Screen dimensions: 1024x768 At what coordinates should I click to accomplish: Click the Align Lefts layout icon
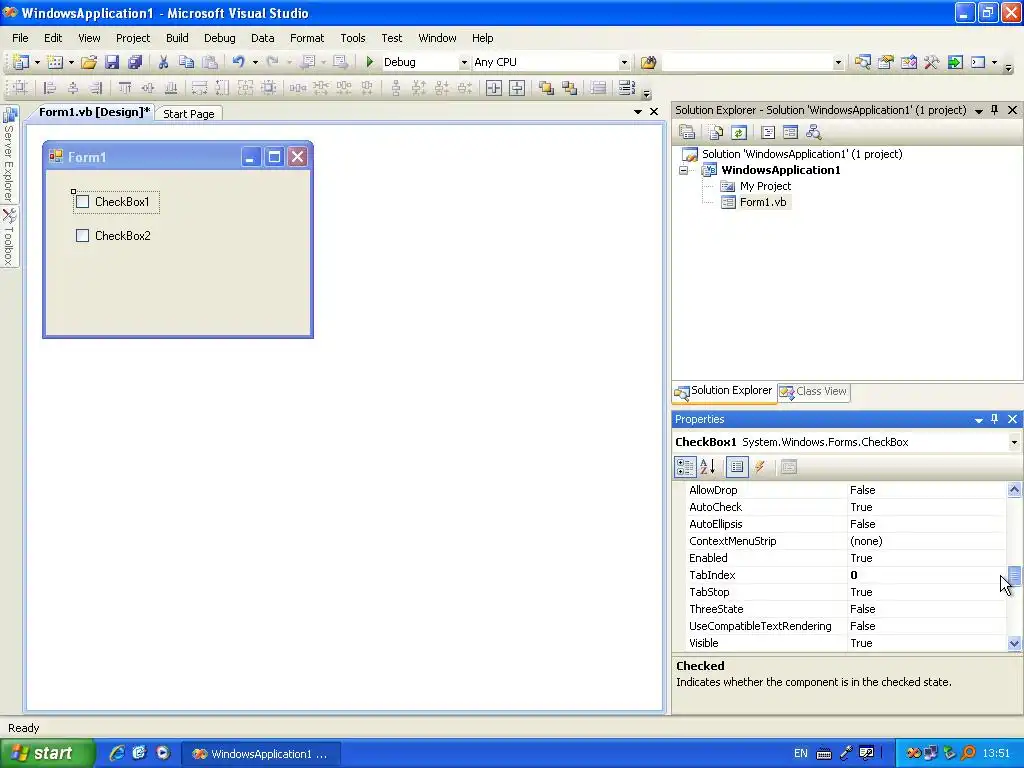(50, 88)
